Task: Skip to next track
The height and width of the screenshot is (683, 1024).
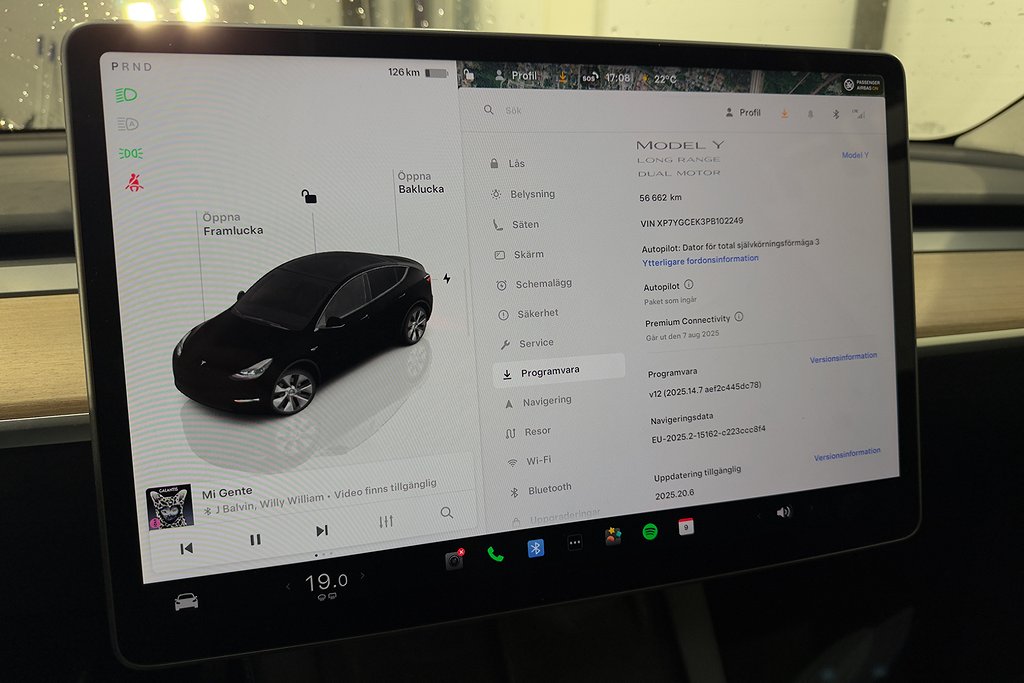Action: (x=322, y=530)
